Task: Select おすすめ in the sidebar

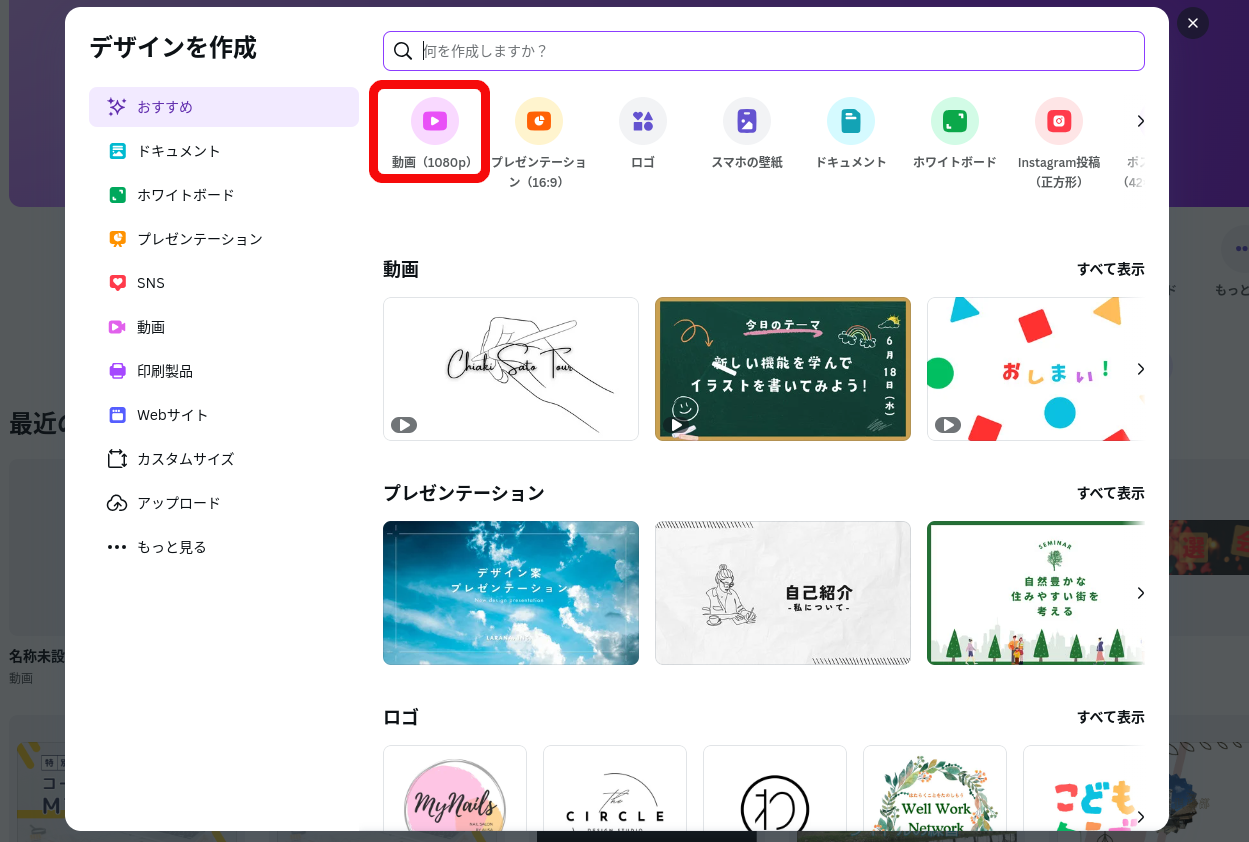Action: click(x=223, y=107)
